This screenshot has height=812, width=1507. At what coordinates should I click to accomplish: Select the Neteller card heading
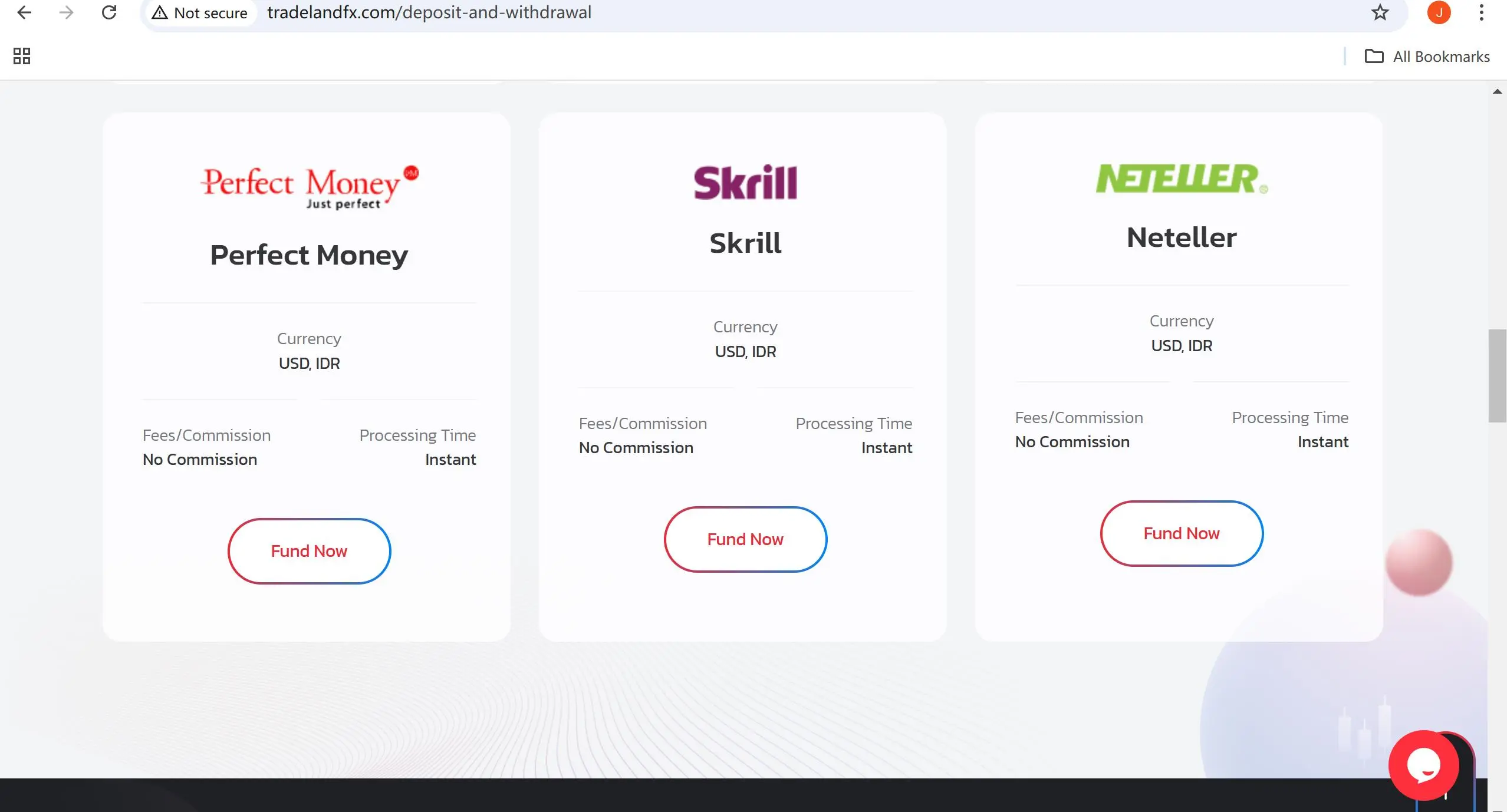pos(1182,237)
